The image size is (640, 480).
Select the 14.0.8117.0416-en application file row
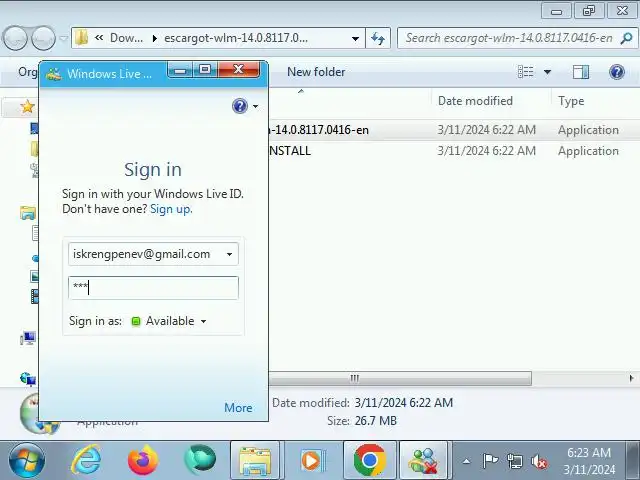pos(454,130)
